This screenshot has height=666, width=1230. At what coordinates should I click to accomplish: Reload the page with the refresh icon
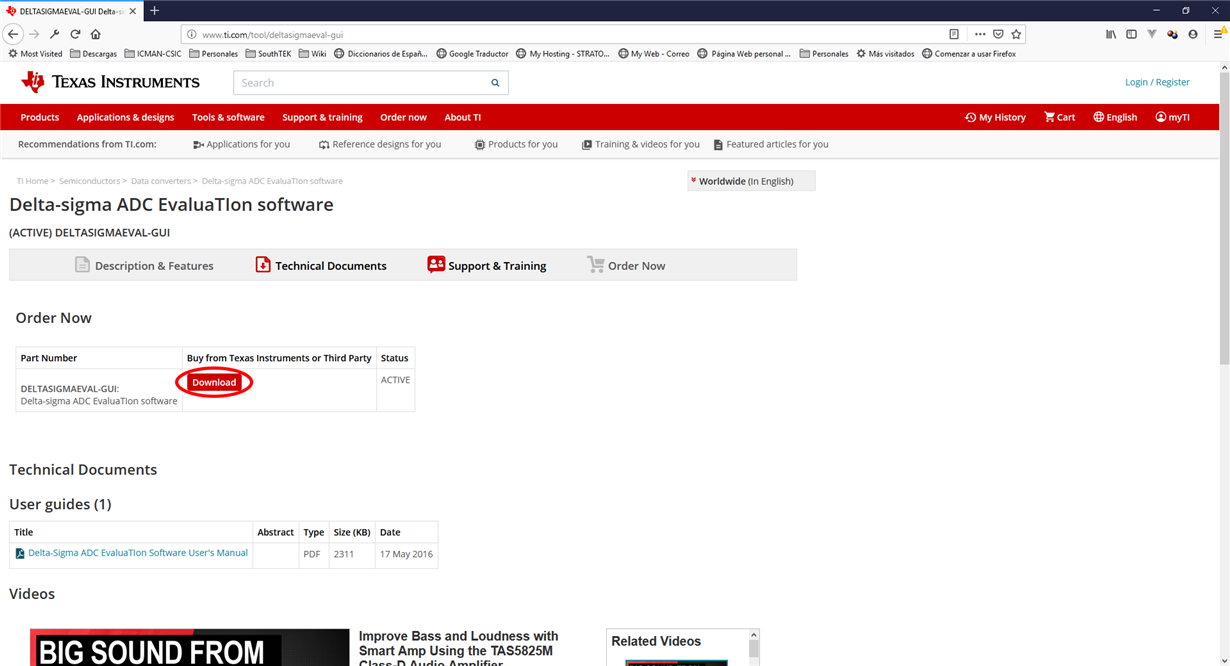[75, 34]
